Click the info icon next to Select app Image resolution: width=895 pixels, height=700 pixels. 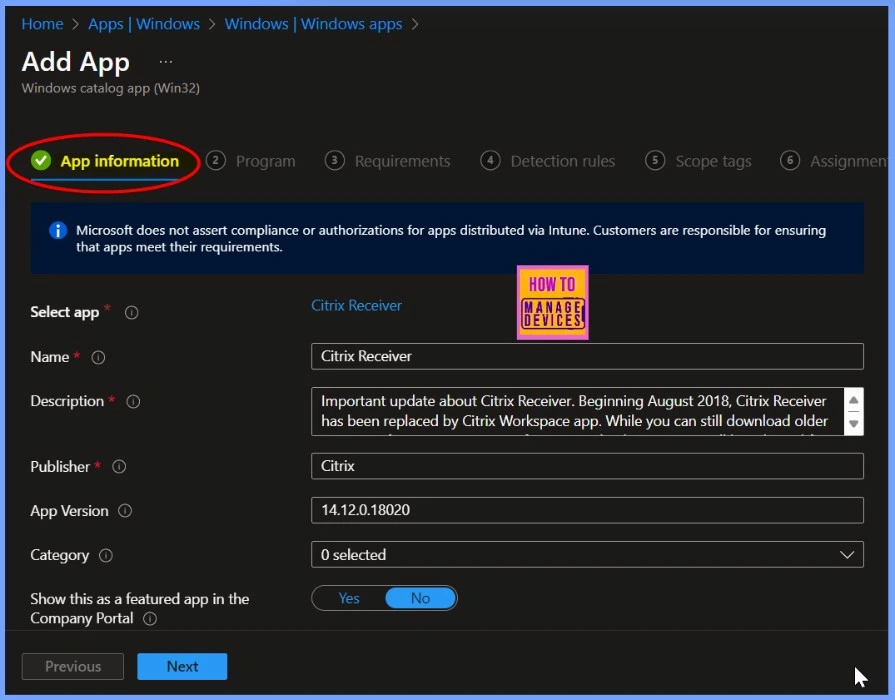pos(131,312)
